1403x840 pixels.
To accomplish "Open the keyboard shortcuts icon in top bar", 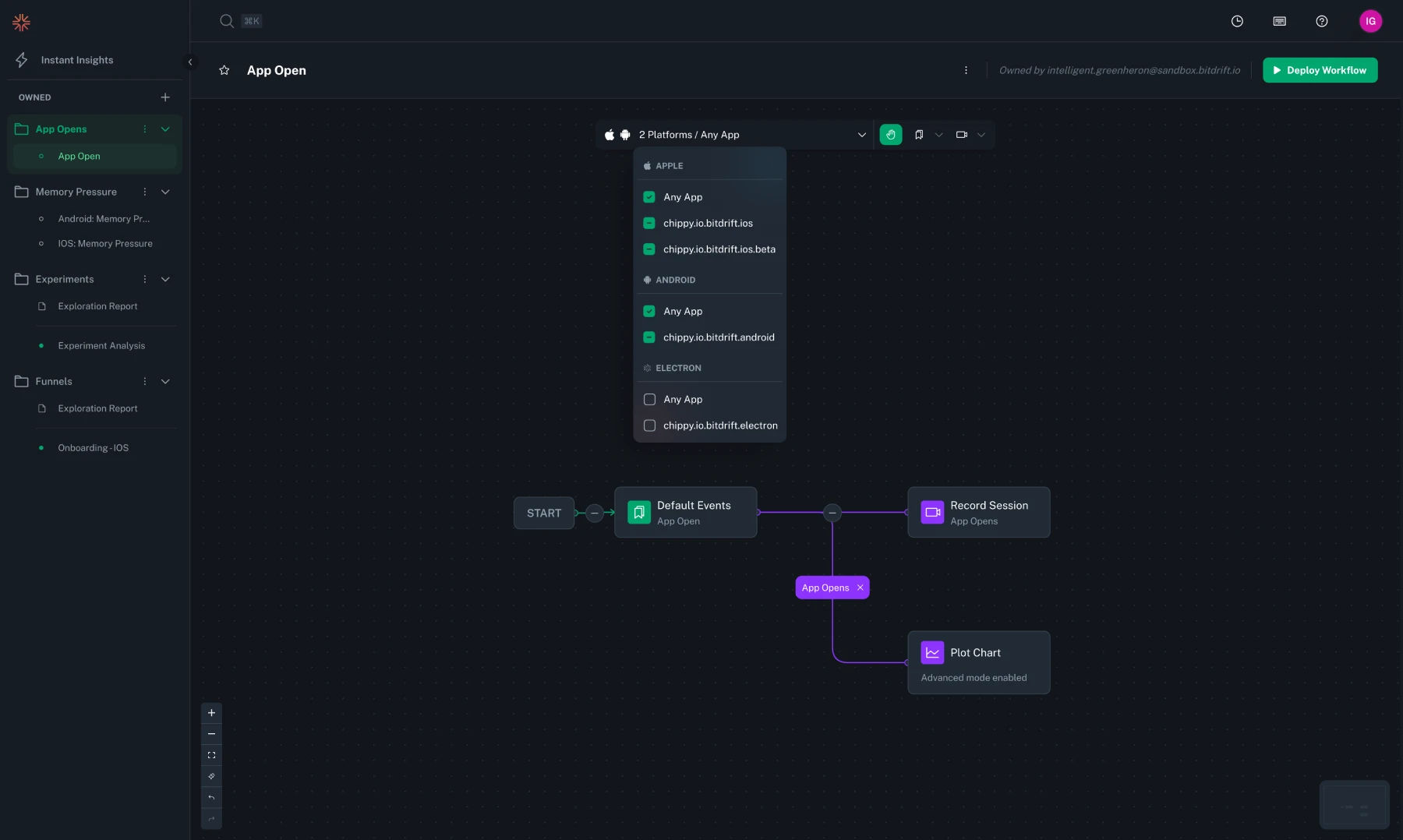I will pyautogui.click(x=1279, y=21).
